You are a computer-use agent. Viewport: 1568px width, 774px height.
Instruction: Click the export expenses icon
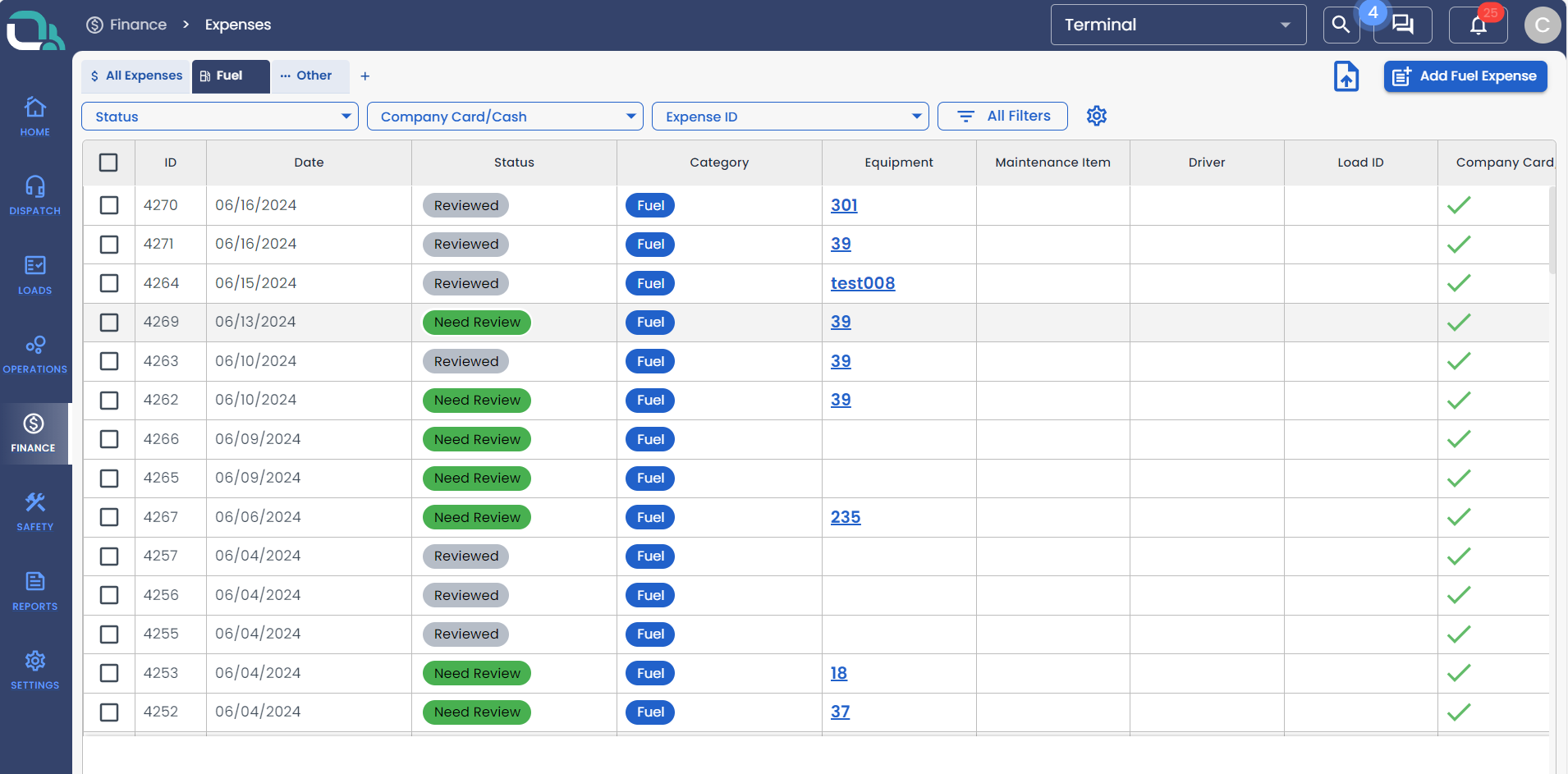point(1345,76)
